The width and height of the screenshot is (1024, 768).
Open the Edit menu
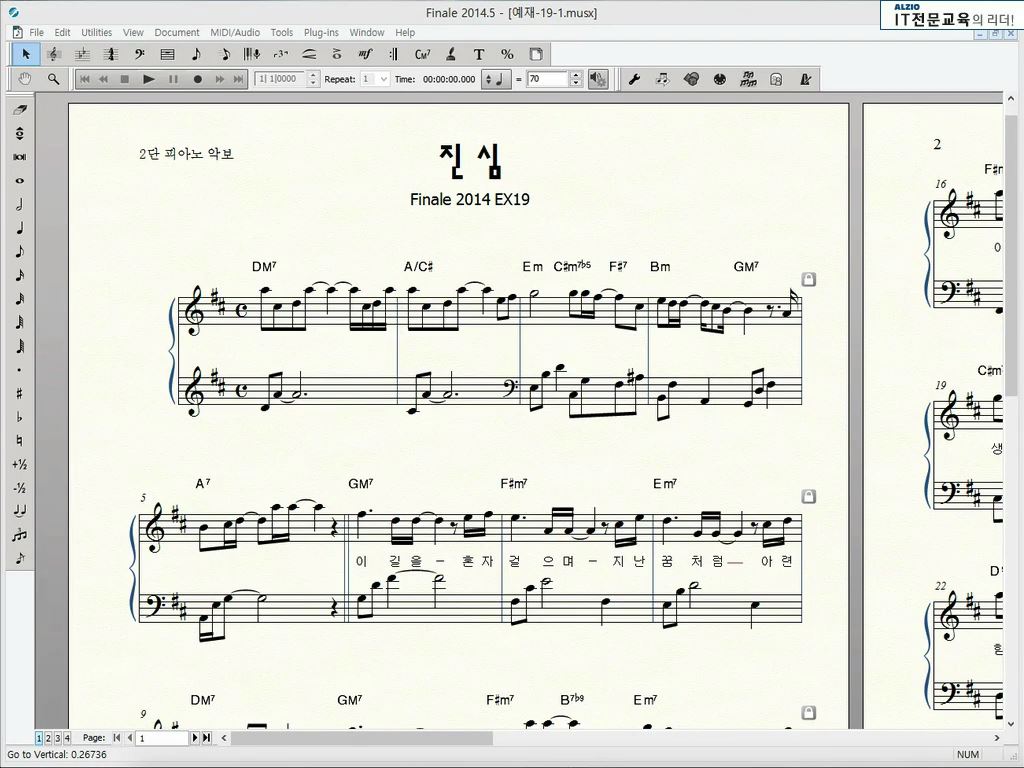click(62, 32)
